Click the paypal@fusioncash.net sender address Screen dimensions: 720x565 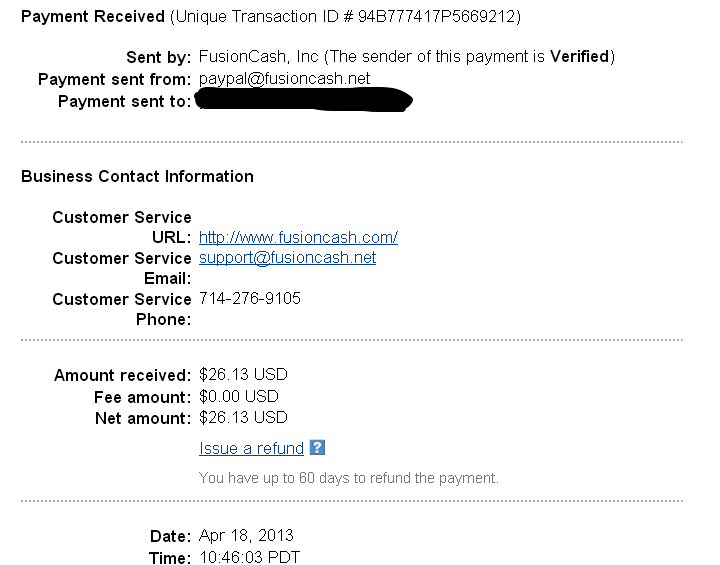[284, 79]
